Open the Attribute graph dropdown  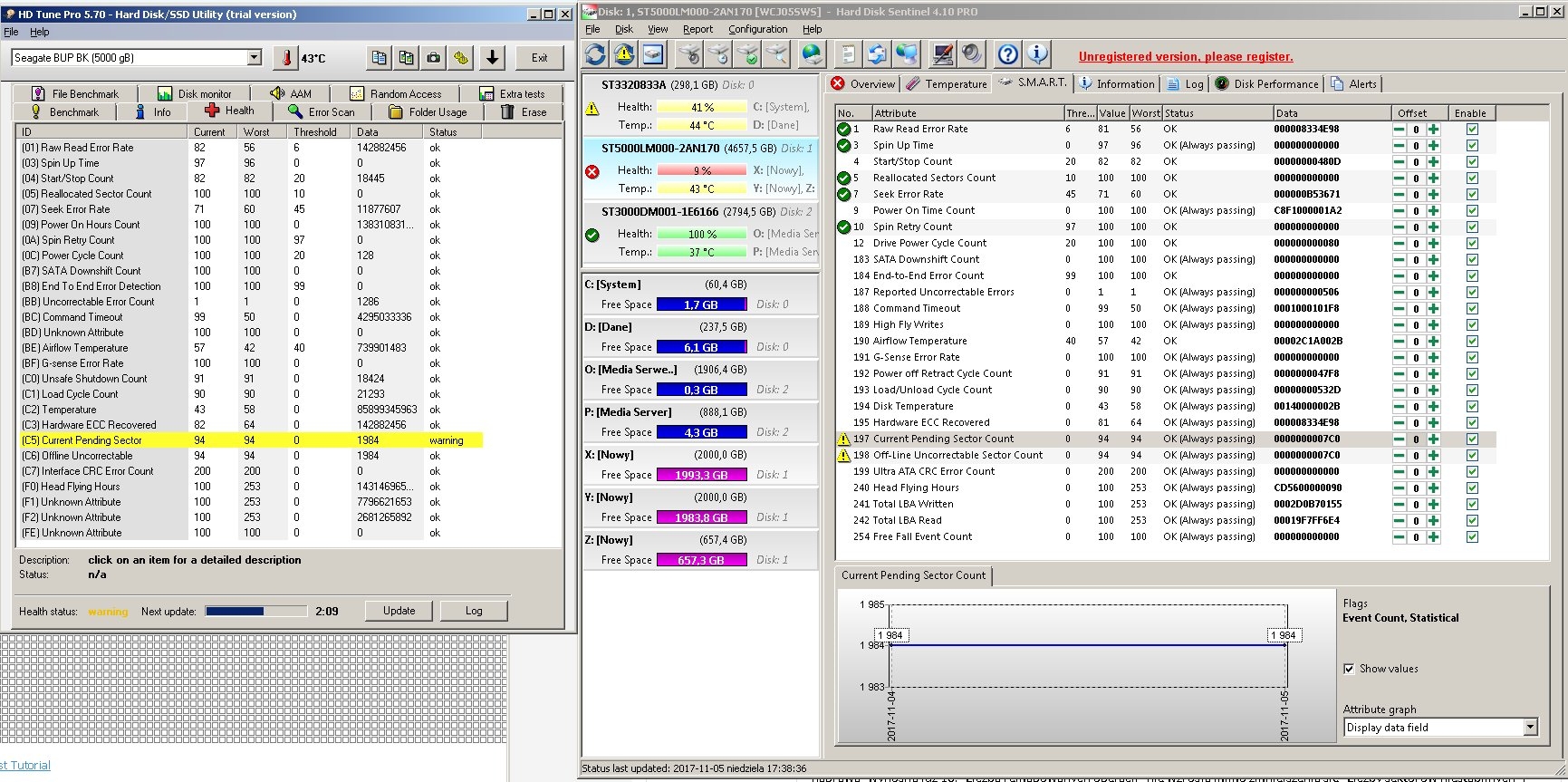1530,727
